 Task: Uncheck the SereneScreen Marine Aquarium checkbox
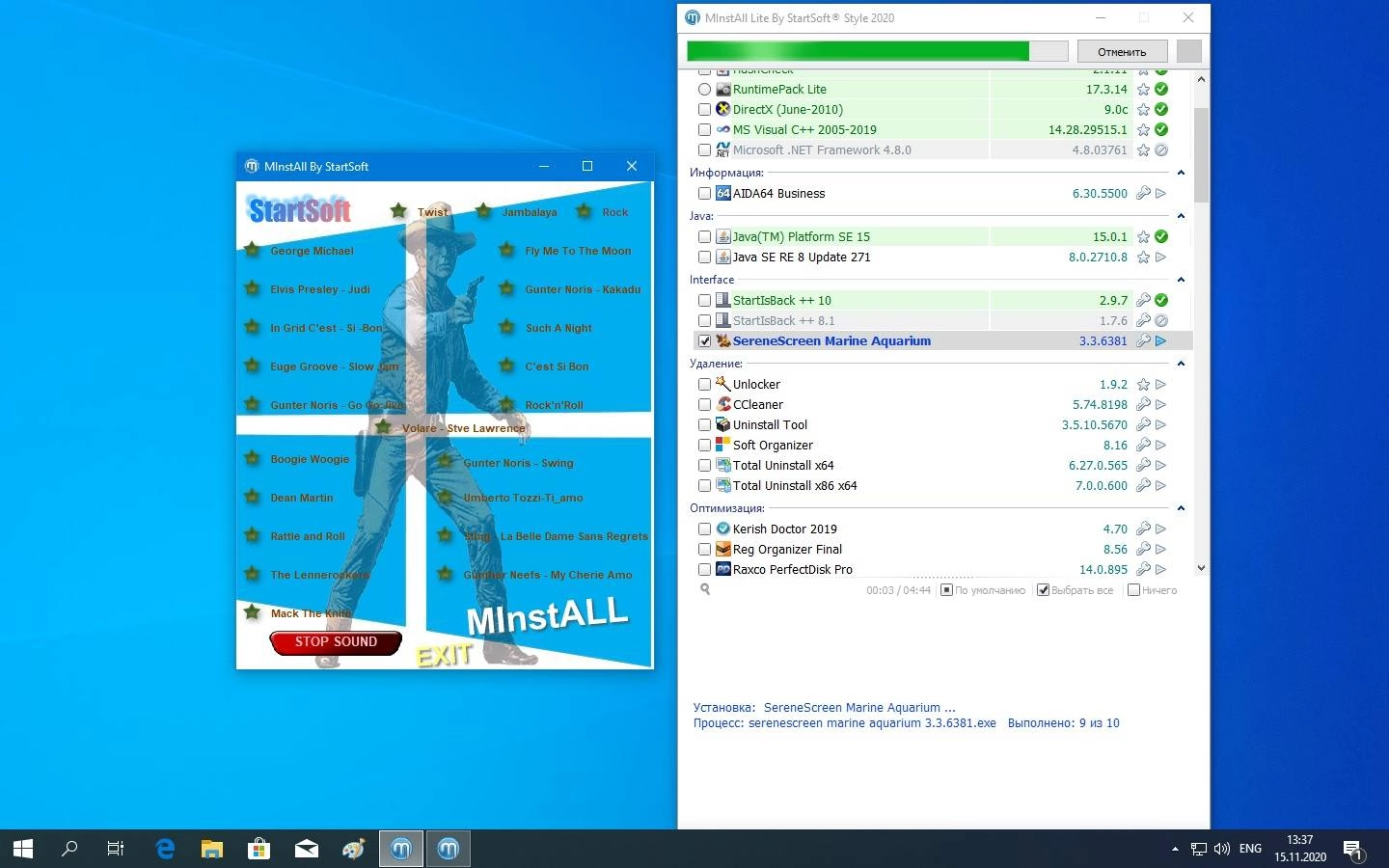pyautogui.click(x=704, y=341)
